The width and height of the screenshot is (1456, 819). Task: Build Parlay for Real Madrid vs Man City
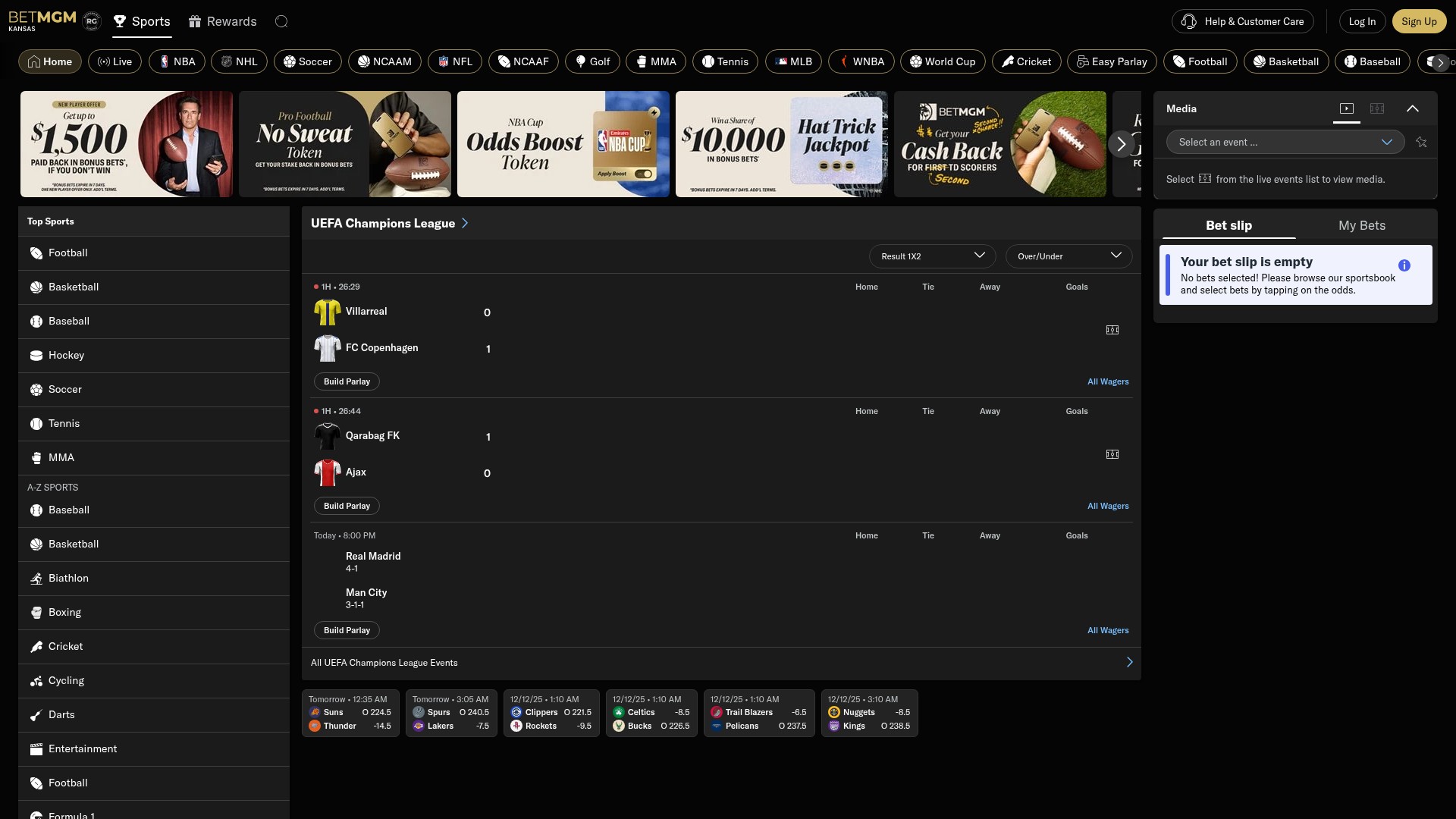pos(347,630)
